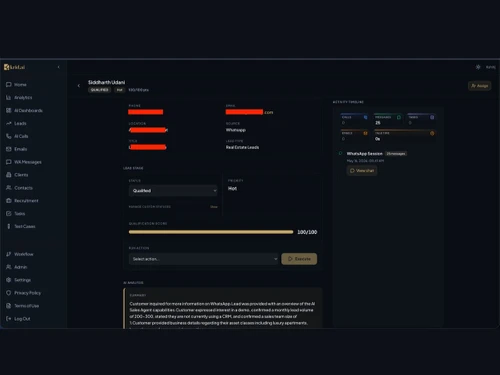
Task: Open Clients via its building icon
Action: [x=9, y=175]
